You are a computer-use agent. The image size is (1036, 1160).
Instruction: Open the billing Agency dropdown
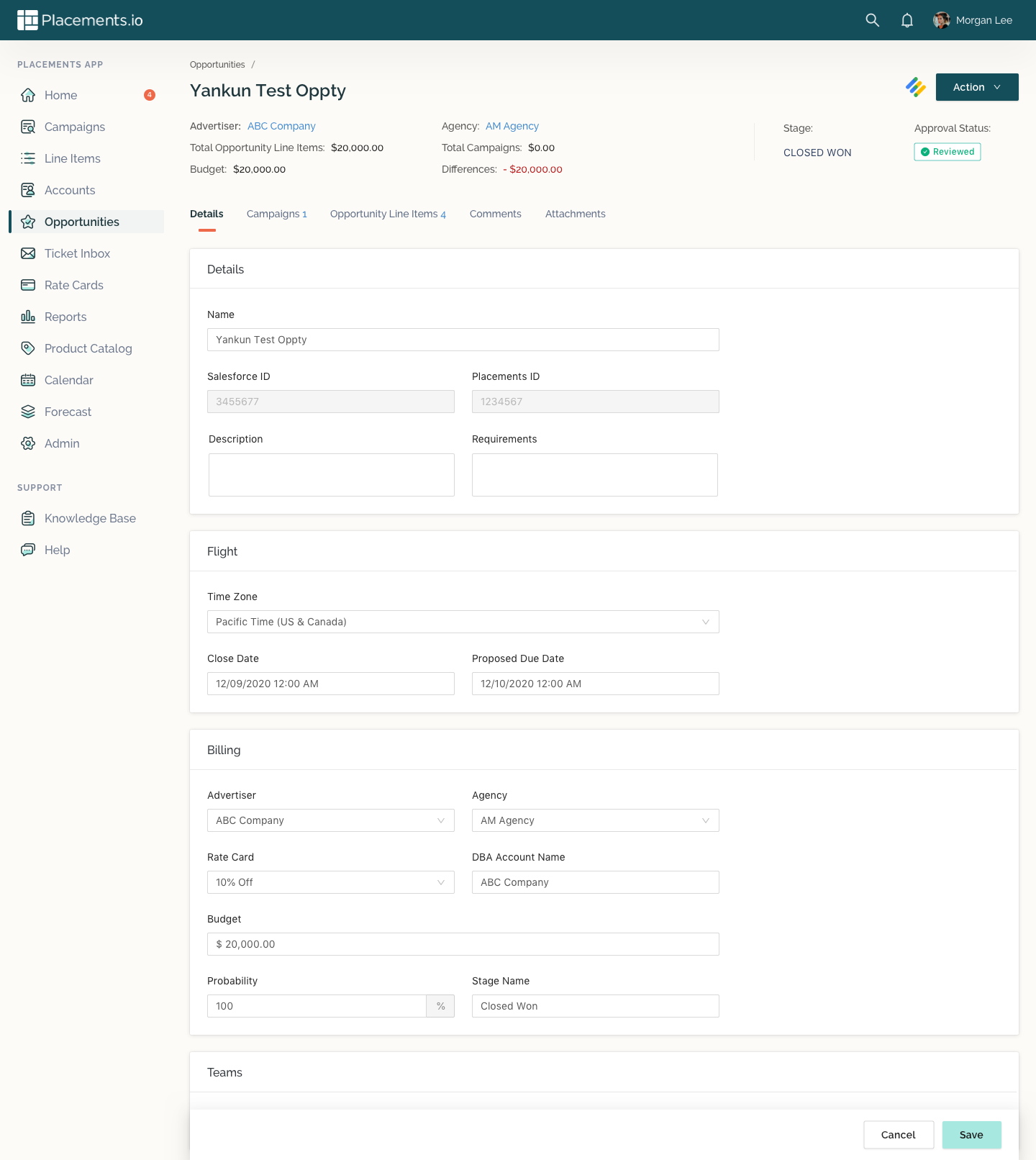595,820
